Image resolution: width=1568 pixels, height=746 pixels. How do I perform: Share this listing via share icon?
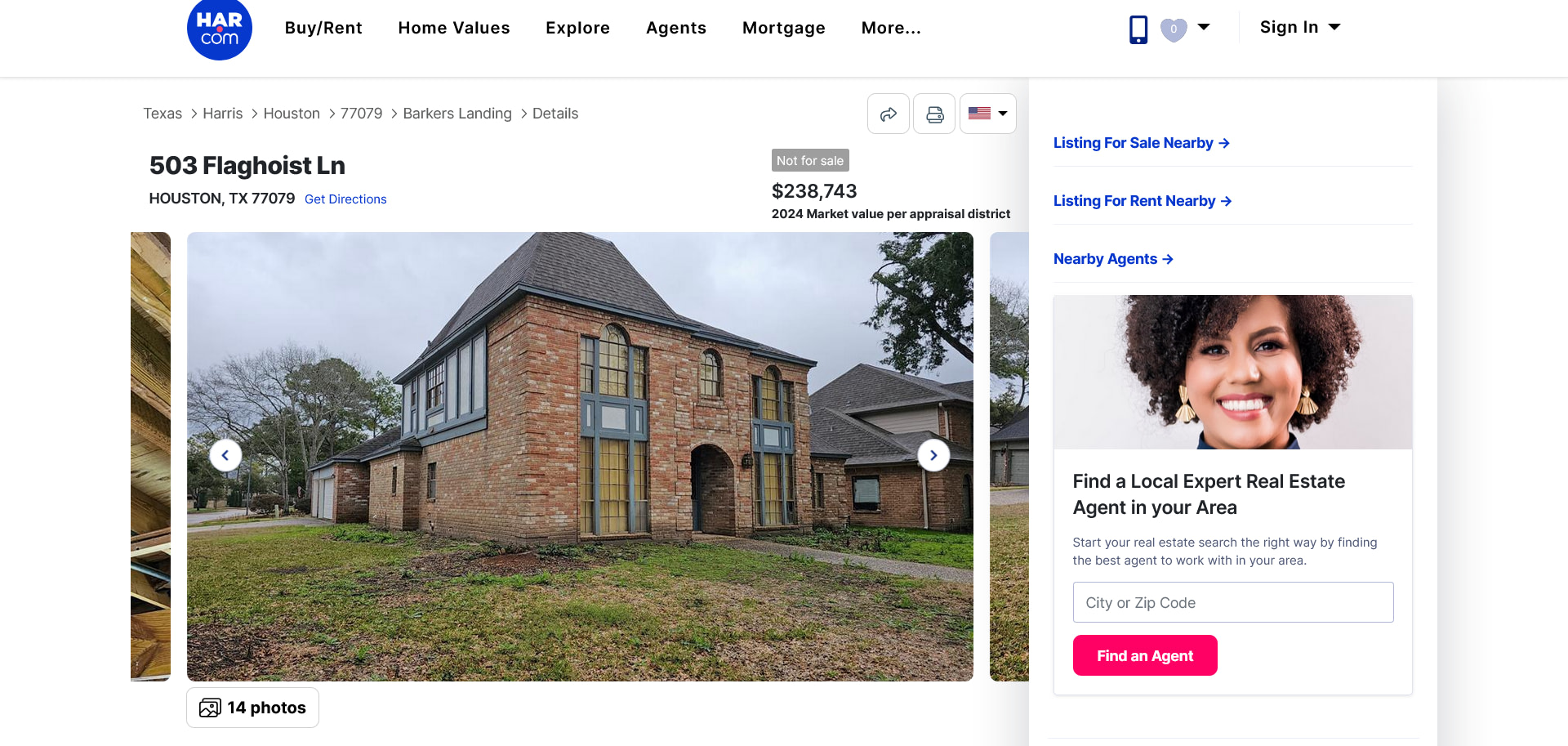tap(888, 114)
